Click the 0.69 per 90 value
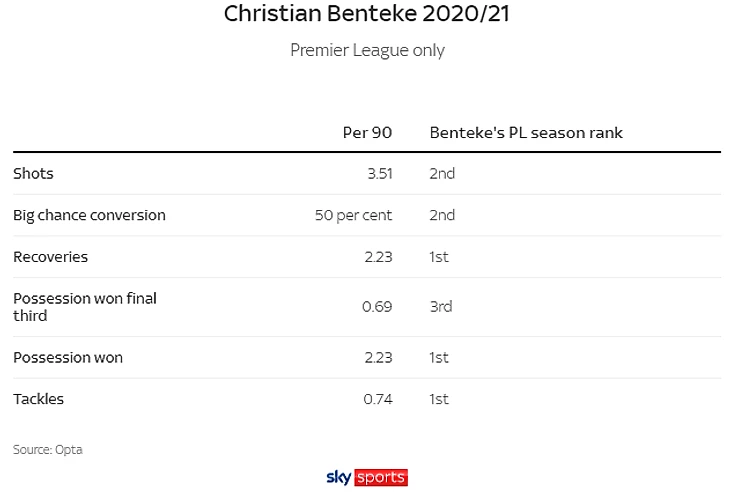Image resolution: width=730 pixels, height=492 pixels. 377,307
